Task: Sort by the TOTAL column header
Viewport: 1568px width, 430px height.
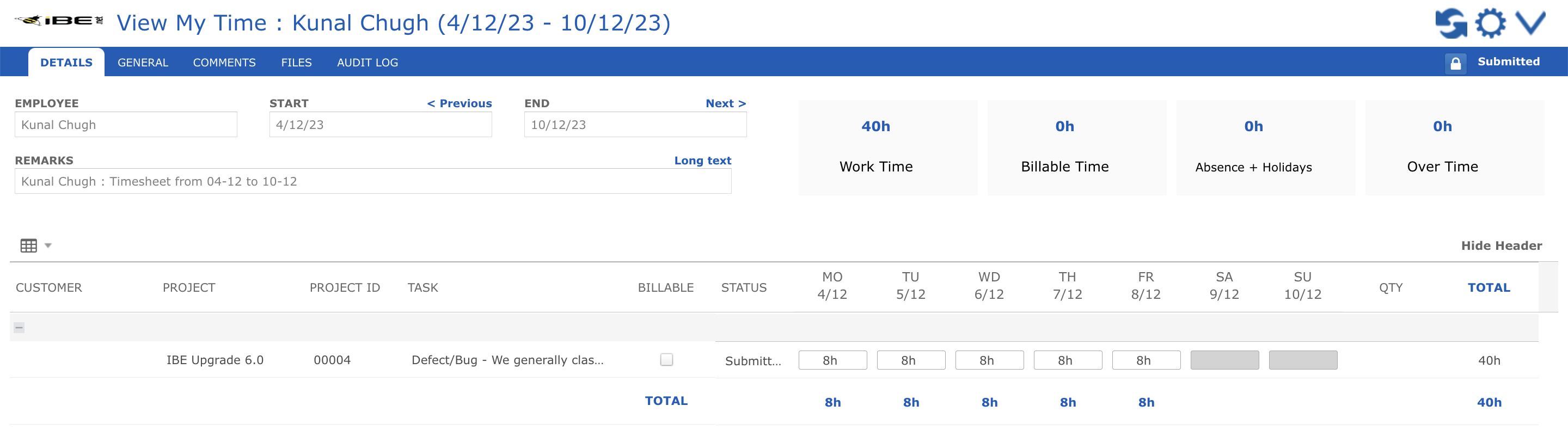Action: click(1489, 288)
